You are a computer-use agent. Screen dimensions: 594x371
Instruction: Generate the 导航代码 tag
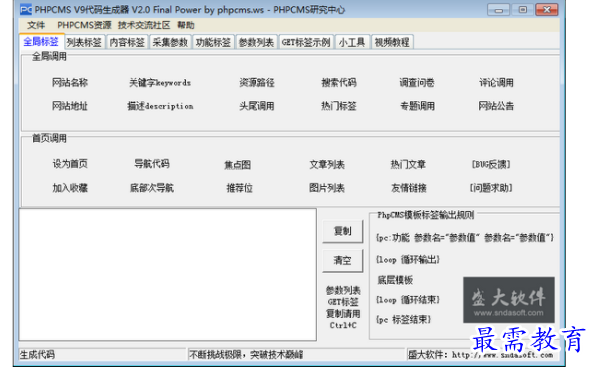152,164
